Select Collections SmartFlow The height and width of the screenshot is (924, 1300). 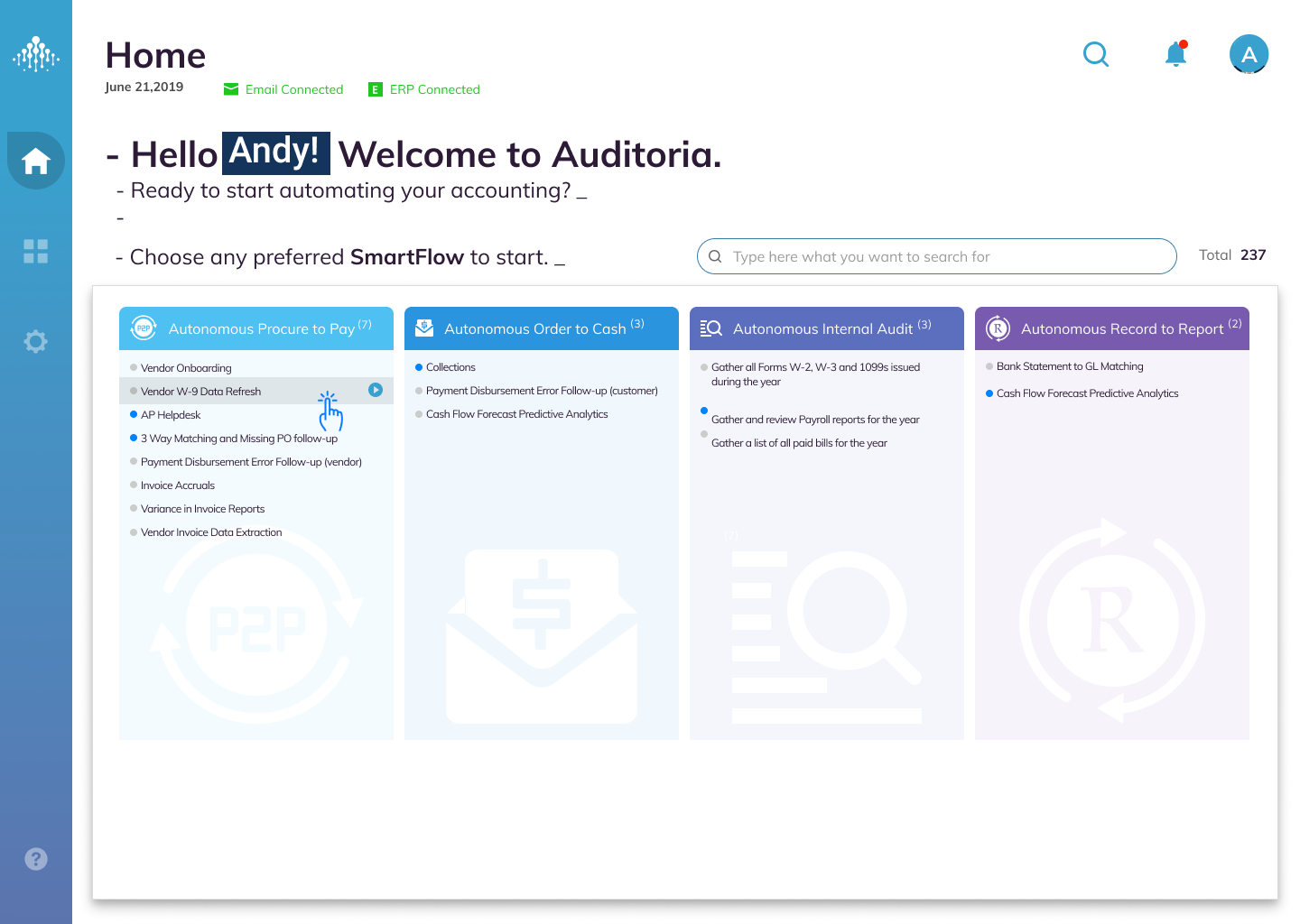450,367
